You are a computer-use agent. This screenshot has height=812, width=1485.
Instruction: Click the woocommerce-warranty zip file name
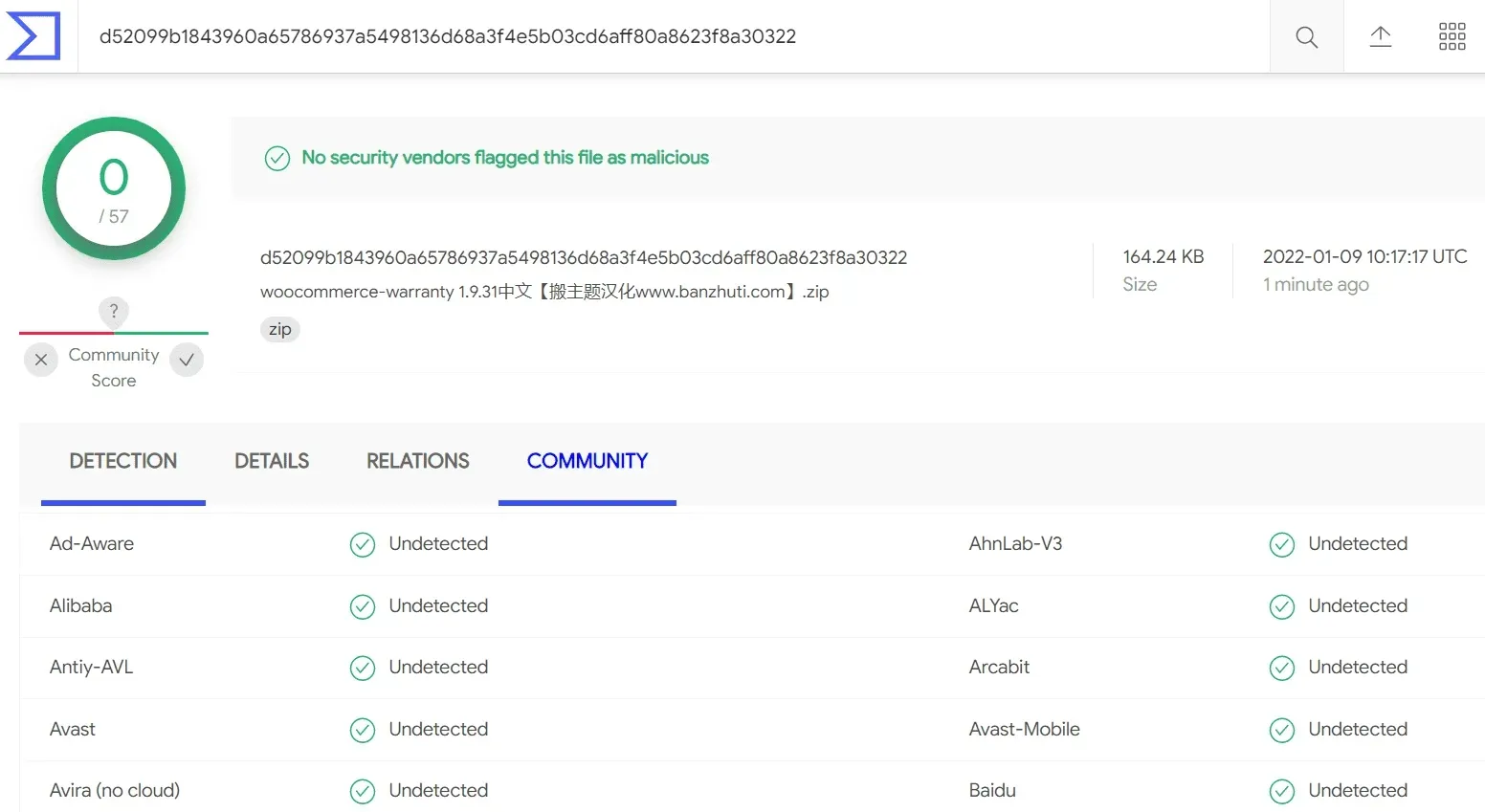pyautogui.click(x=544, y=292)
